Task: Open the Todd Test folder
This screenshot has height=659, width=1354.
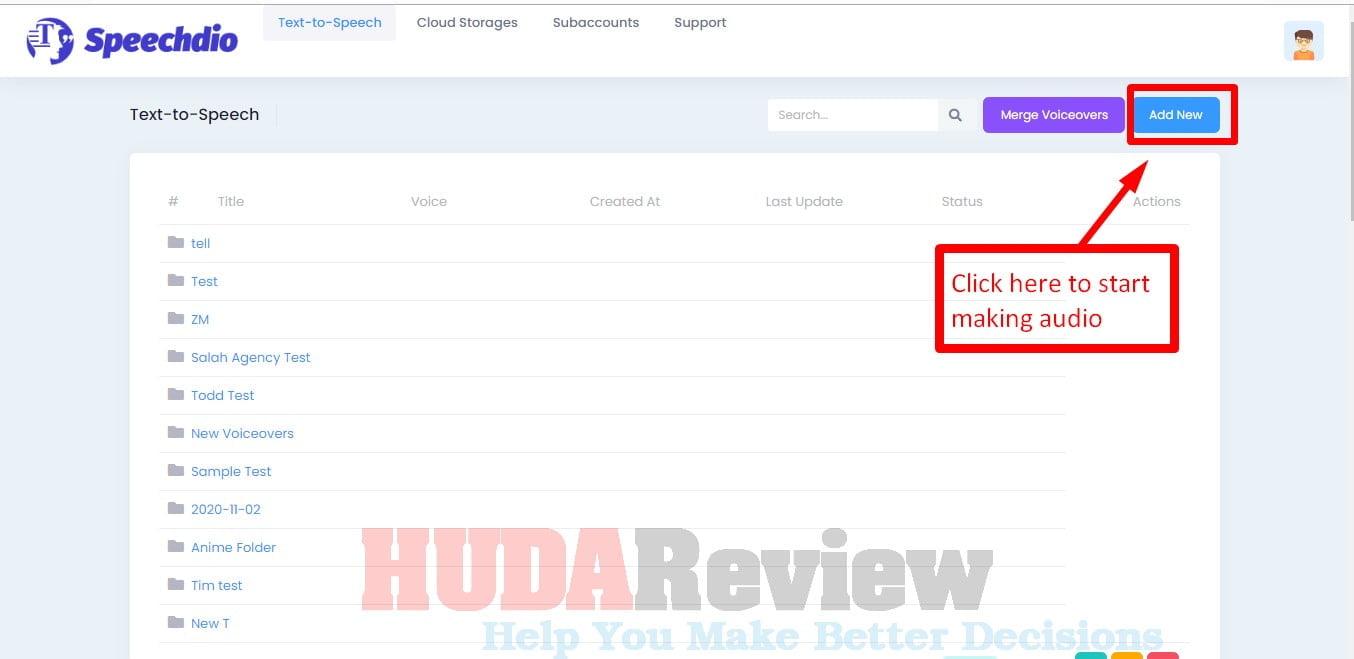Action: tap(223, 395)
